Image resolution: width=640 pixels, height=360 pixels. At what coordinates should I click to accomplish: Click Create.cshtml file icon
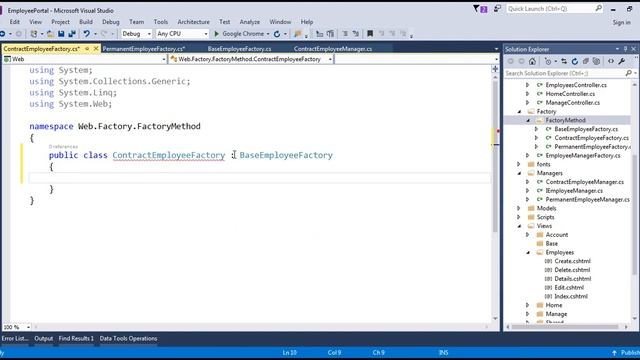tap(548, 261)
